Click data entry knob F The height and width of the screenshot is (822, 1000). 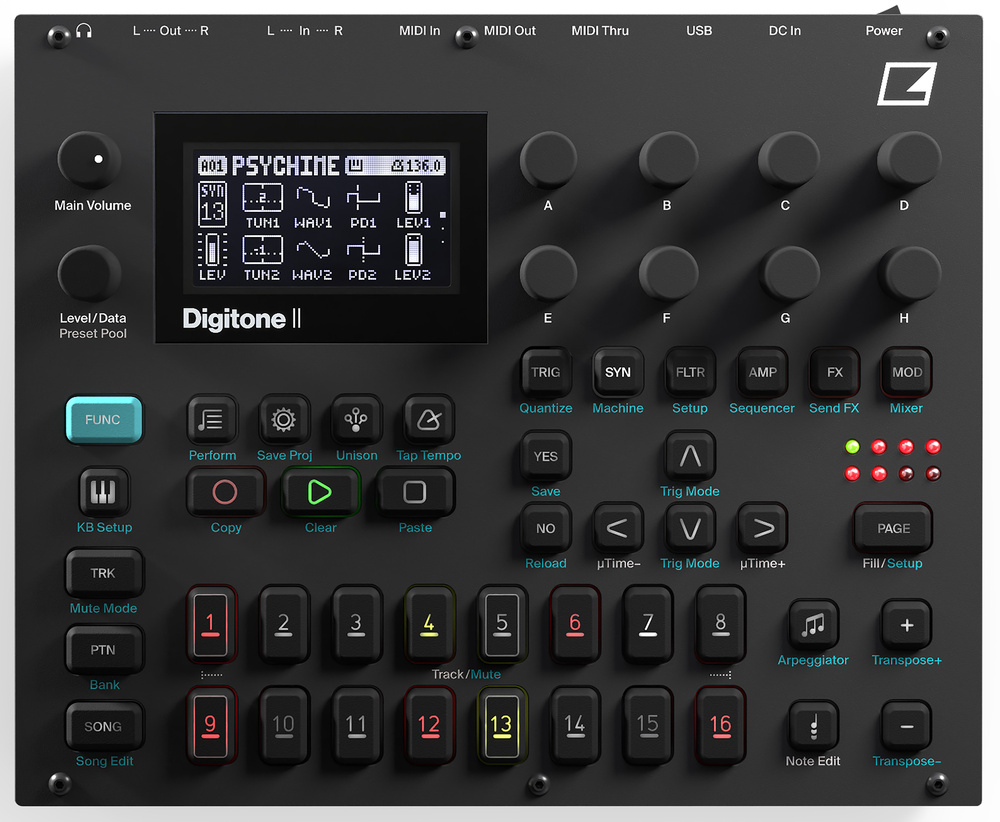(x=667, y=274)
